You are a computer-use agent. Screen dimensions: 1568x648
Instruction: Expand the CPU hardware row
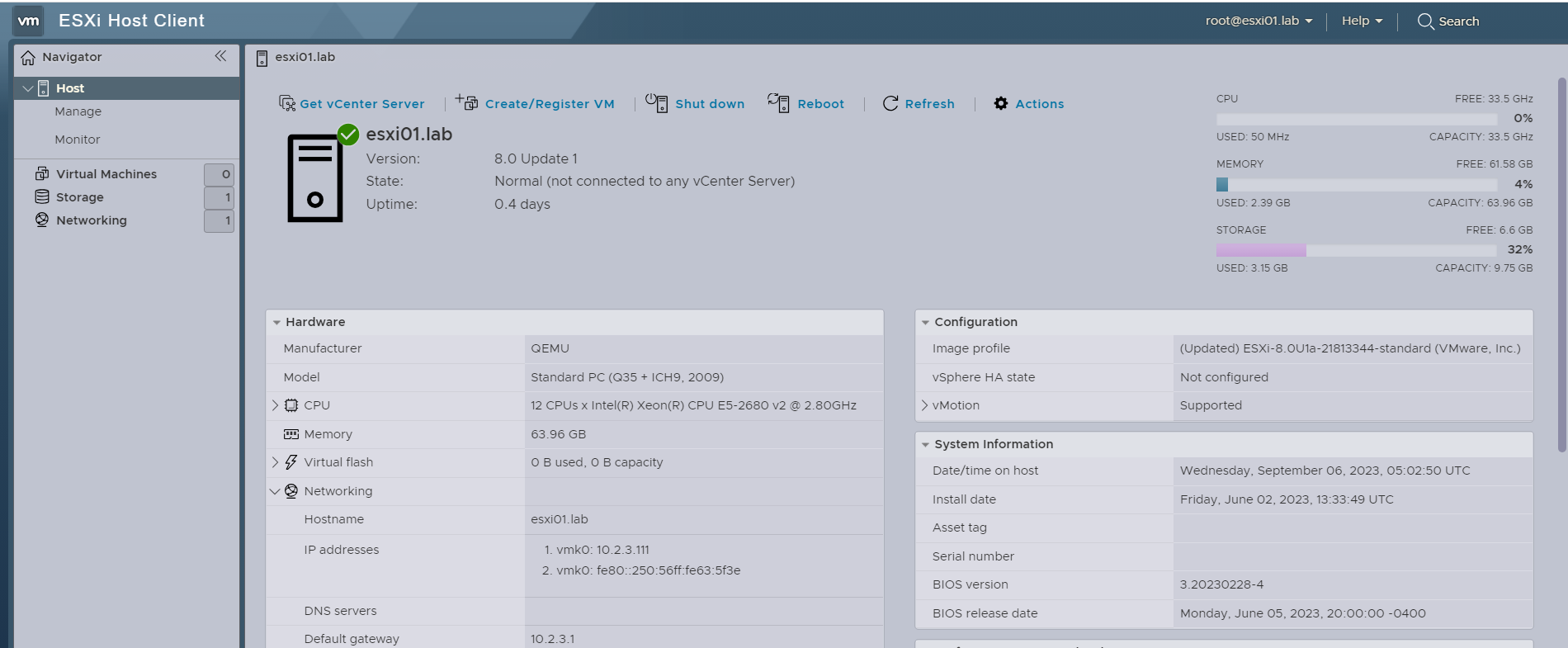click(275, 405)
